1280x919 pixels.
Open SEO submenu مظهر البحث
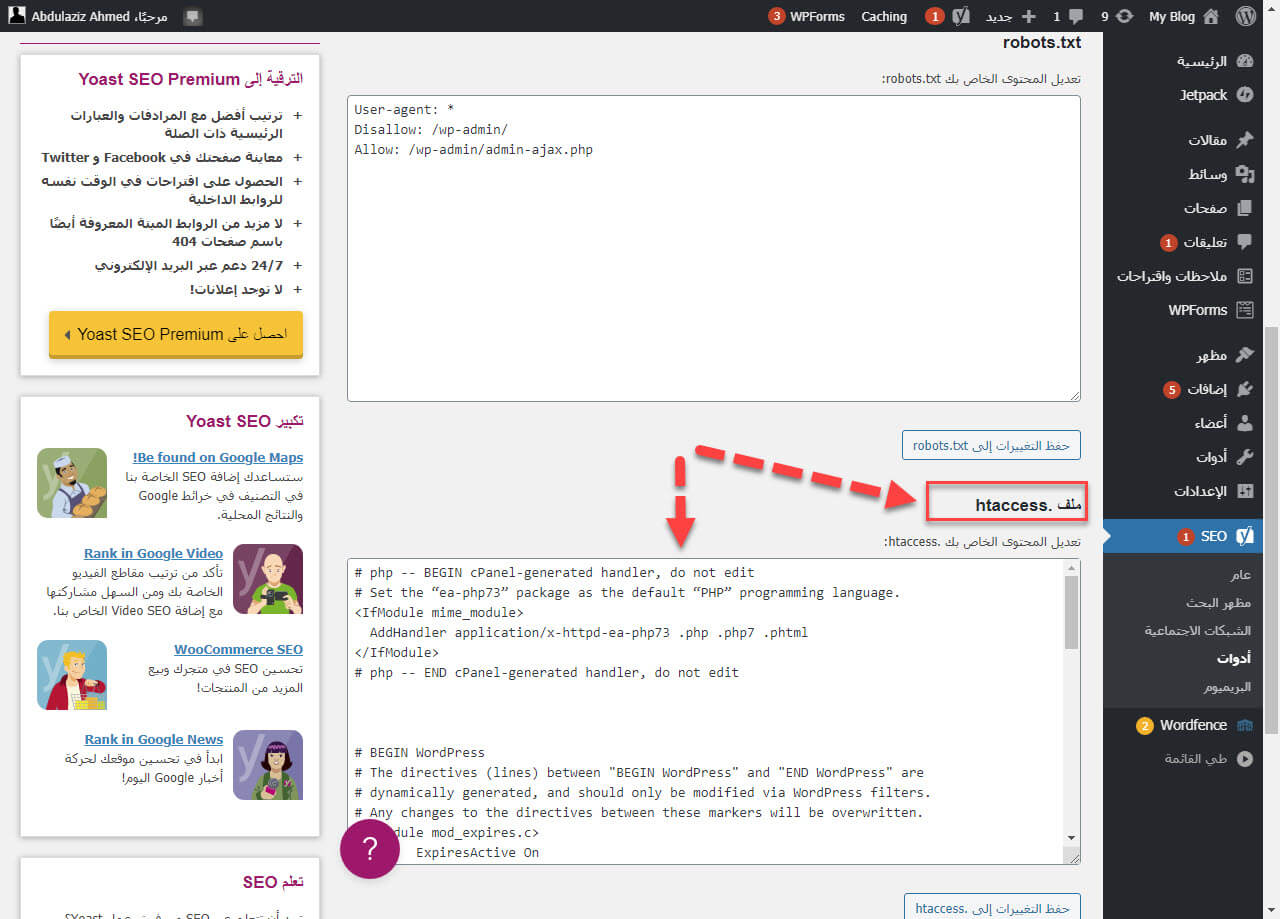[x=1218, y=603]
